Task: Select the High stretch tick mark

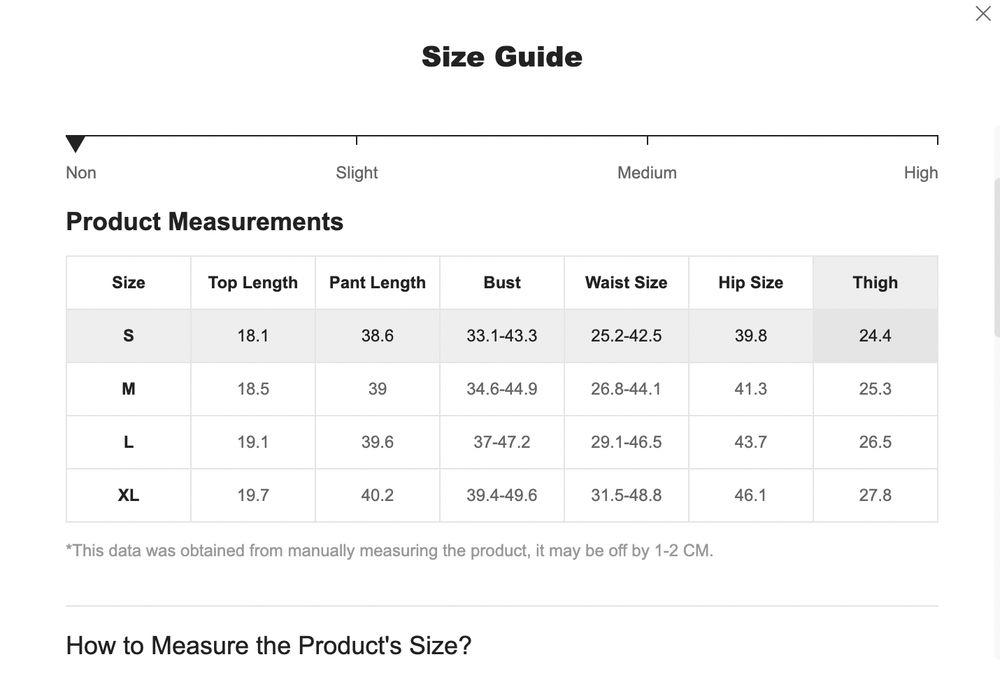Action: point(937,139)
